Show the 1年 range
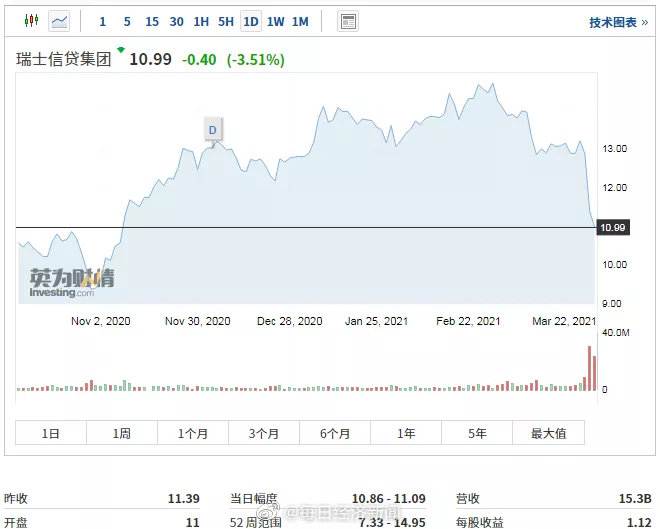The height and width of the screenshot is (529, 660). click(x=406, y=433)
